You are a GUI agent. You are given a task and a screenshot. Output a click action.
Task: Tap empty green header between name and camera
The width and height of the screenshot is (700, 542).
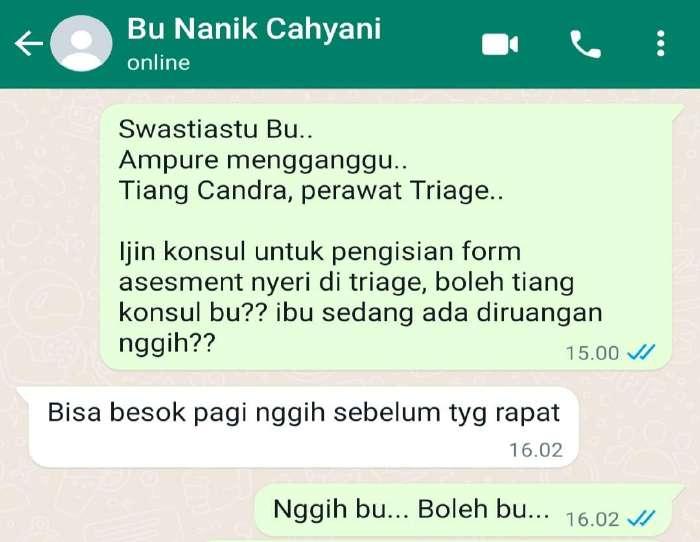pos(431,44)
